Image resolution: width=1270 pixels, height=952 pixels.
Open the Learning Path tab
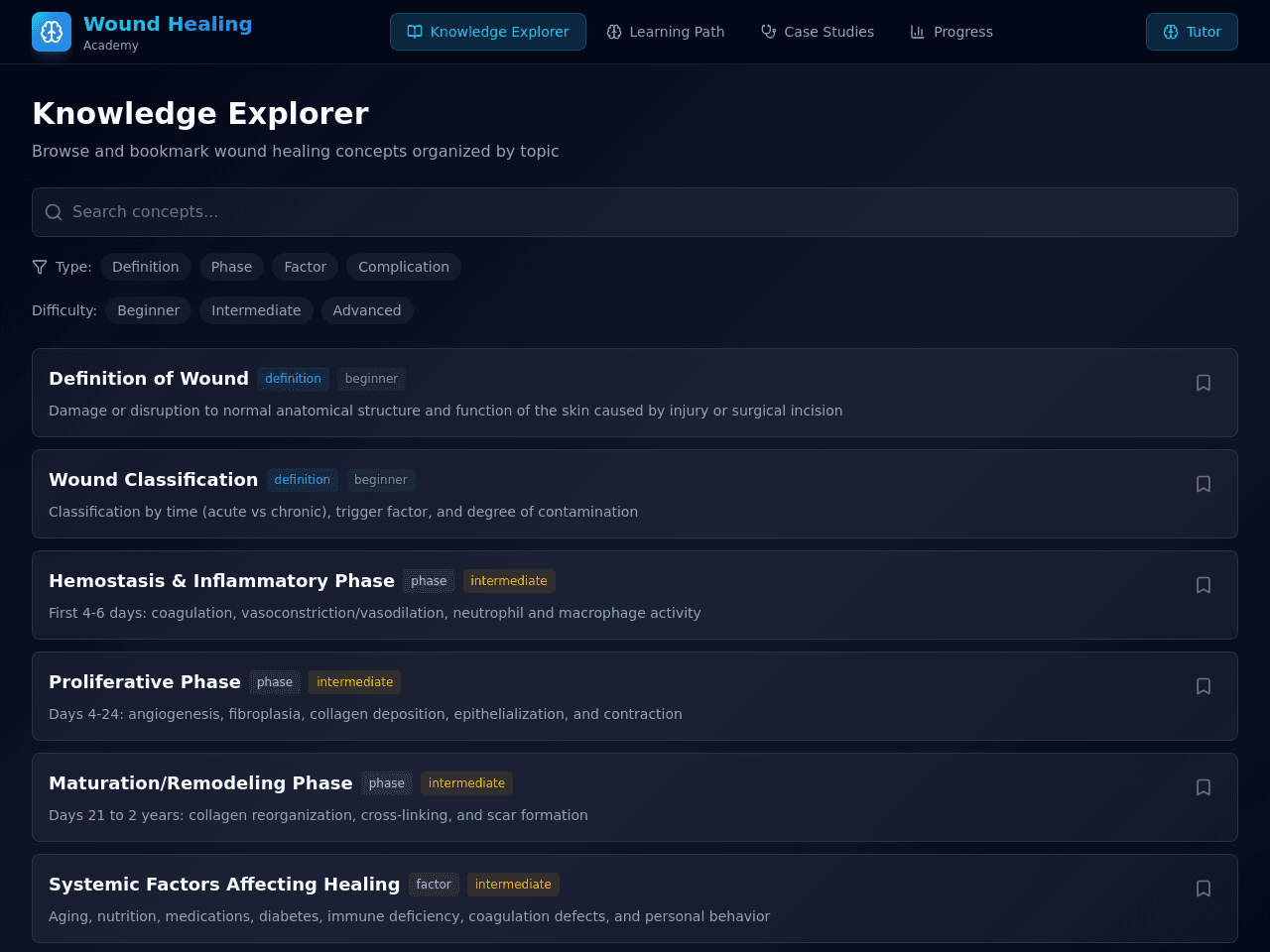666,32
